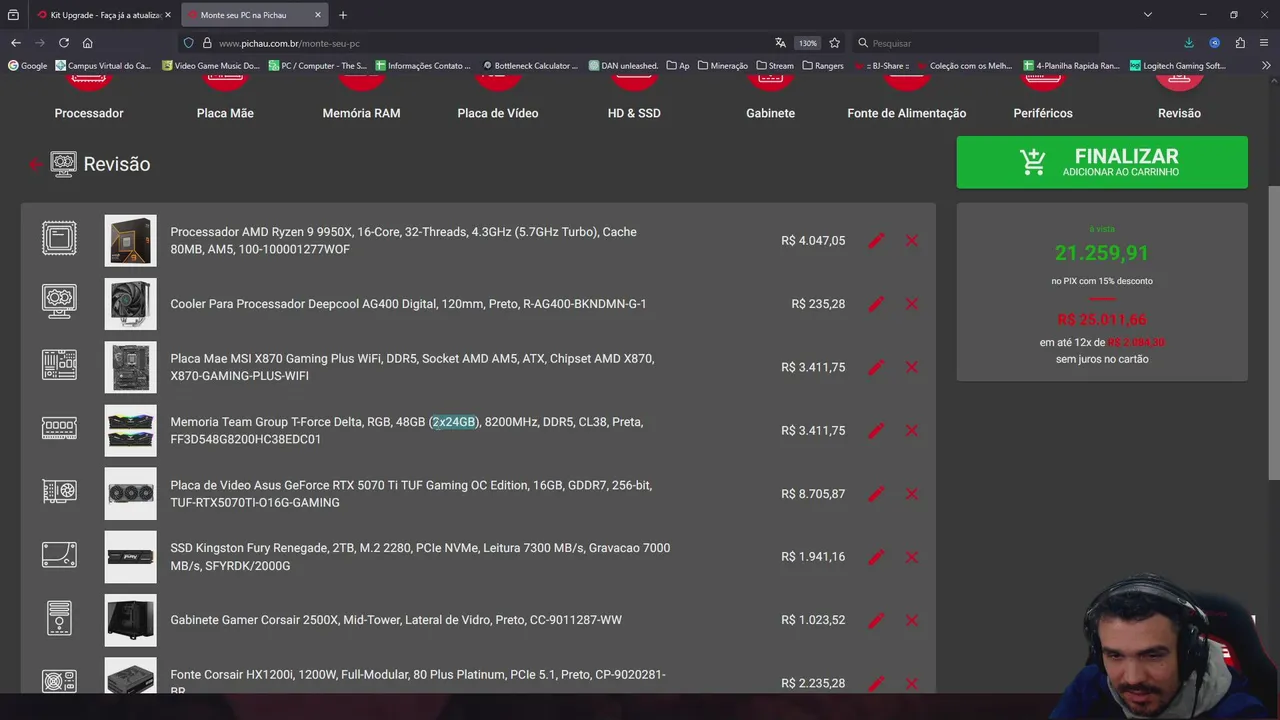Edit the Corsair HX1200i power supply item

click(876, 684)
